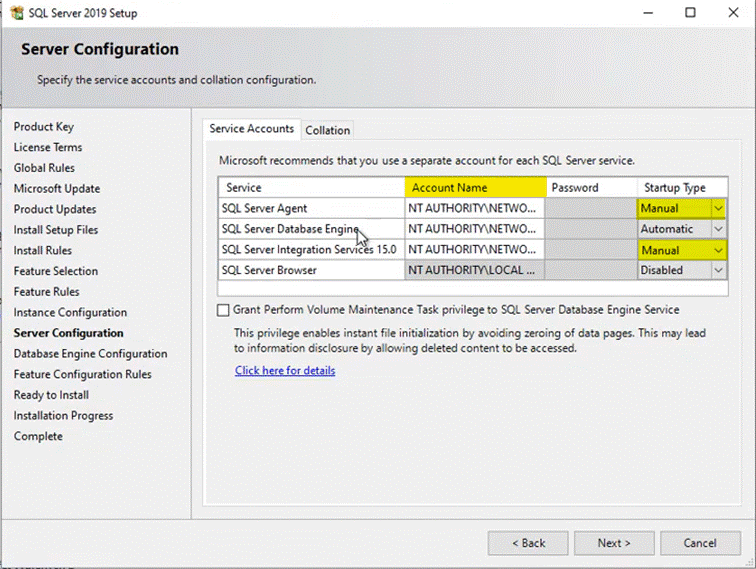This screenshot has width=756, height=569.
Task: Click SQL Server Agent account name cell
Action: coord(474,208)
